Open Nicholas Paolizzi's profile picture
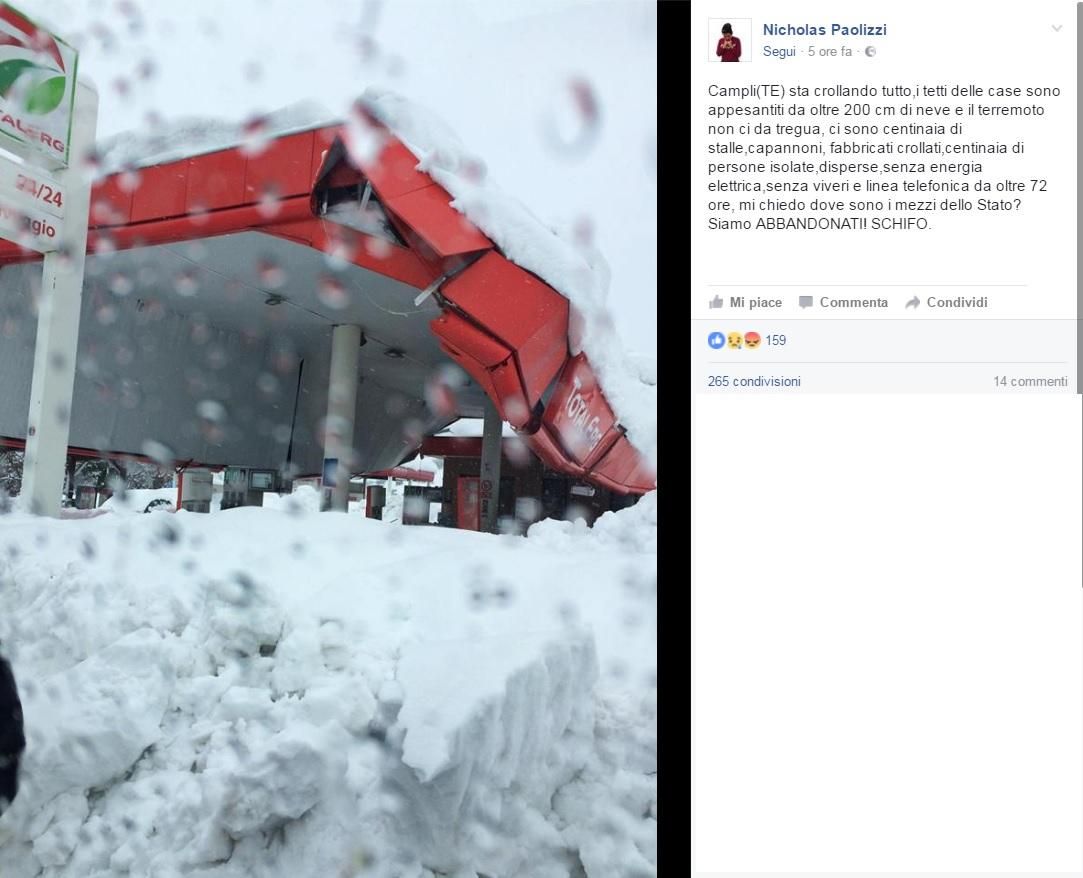Image resolution: width=1083 pixels, height=878 pixels. tap(729, 40)
